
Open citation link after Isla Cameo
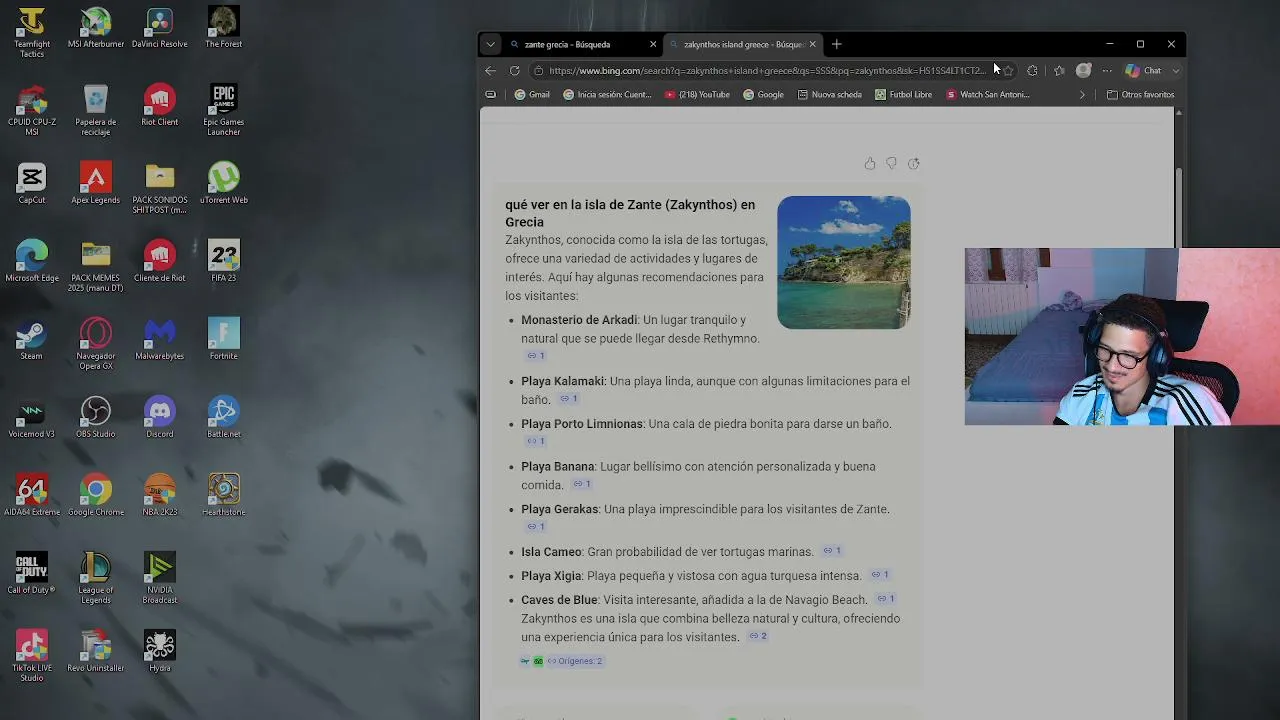831,551
